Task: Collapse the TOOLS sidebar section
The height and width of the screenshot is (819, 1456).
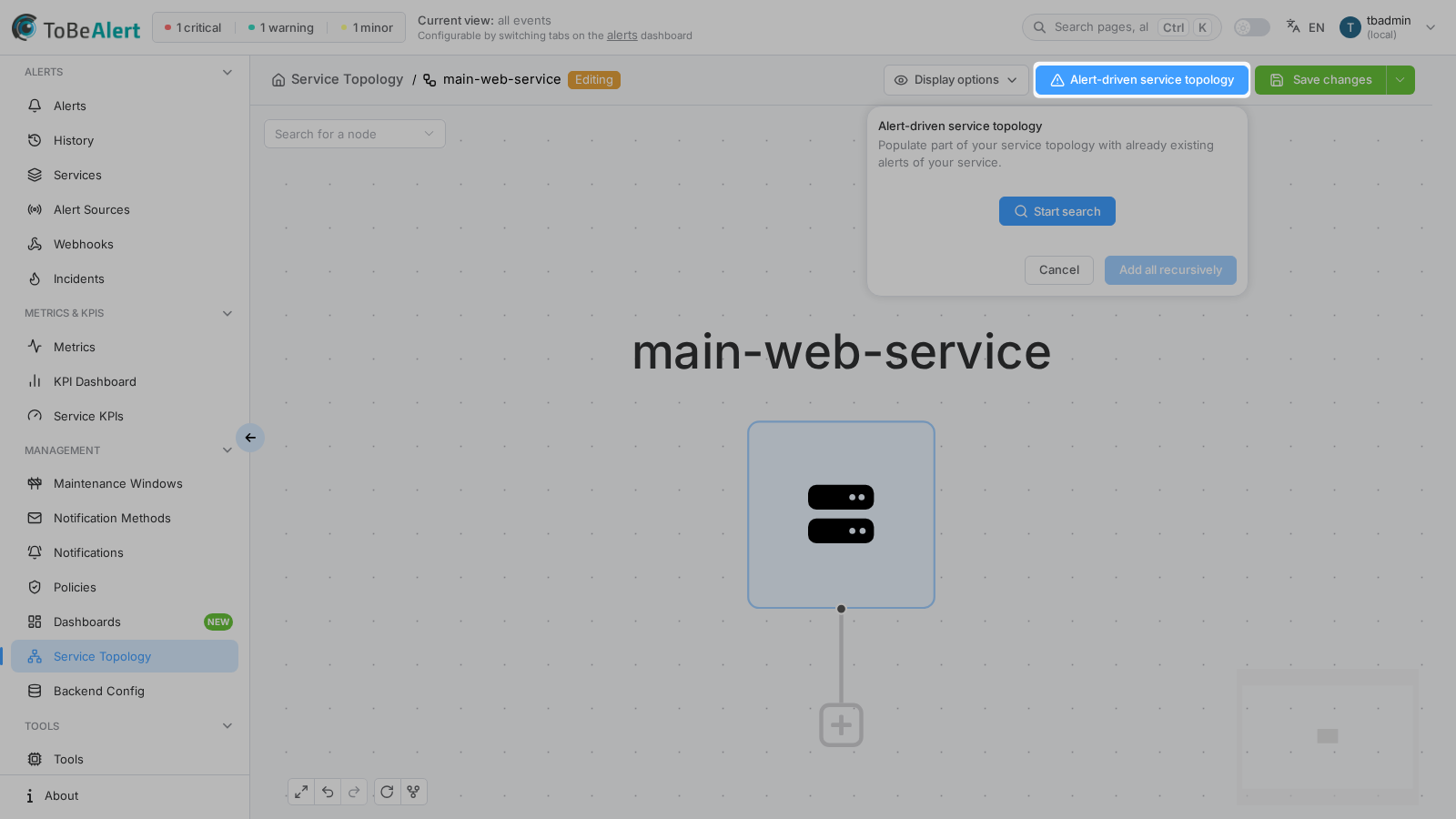Action: (x=227, y=726)
